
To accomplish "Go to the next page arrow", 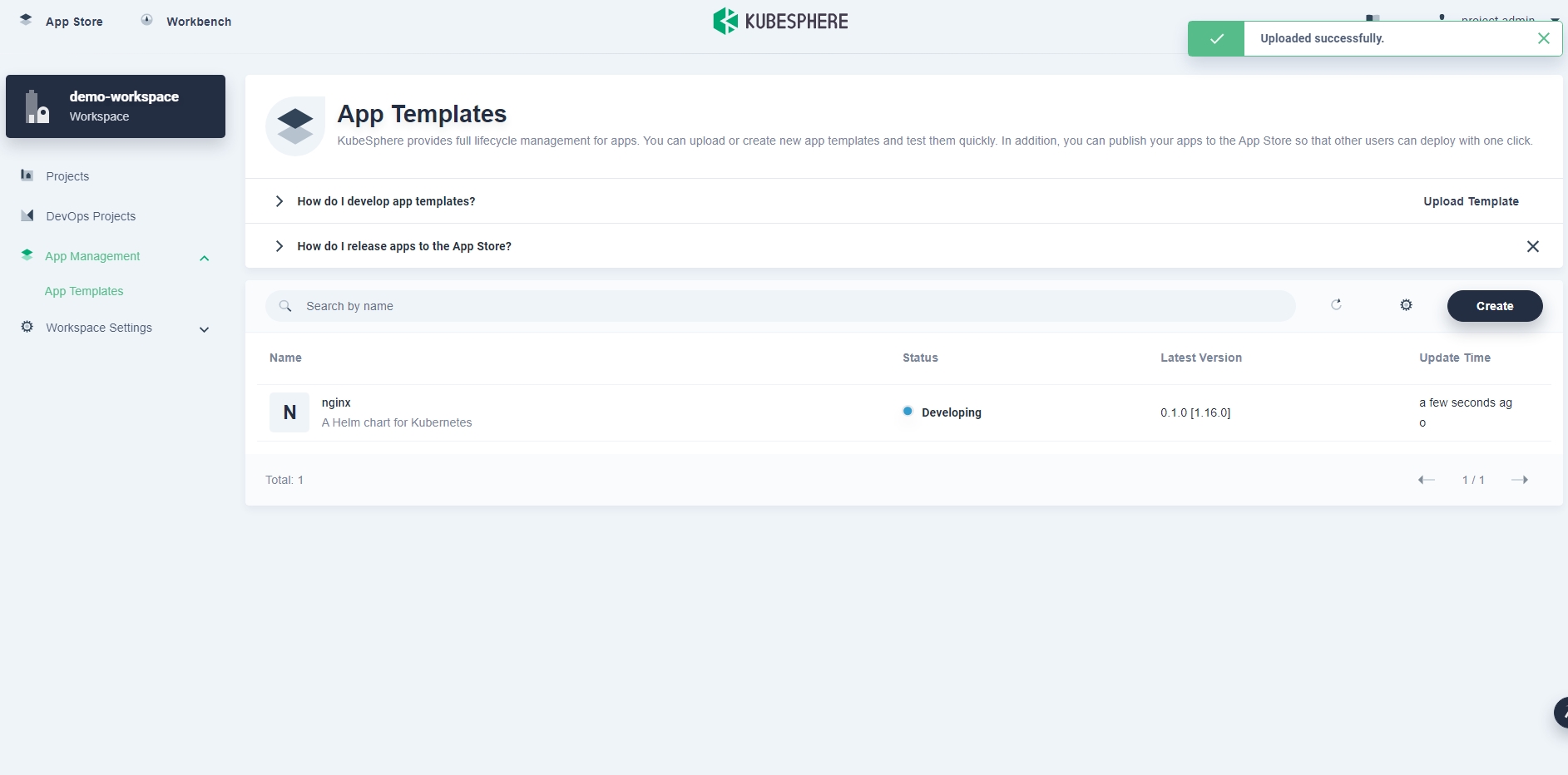I will [1519, 480].
